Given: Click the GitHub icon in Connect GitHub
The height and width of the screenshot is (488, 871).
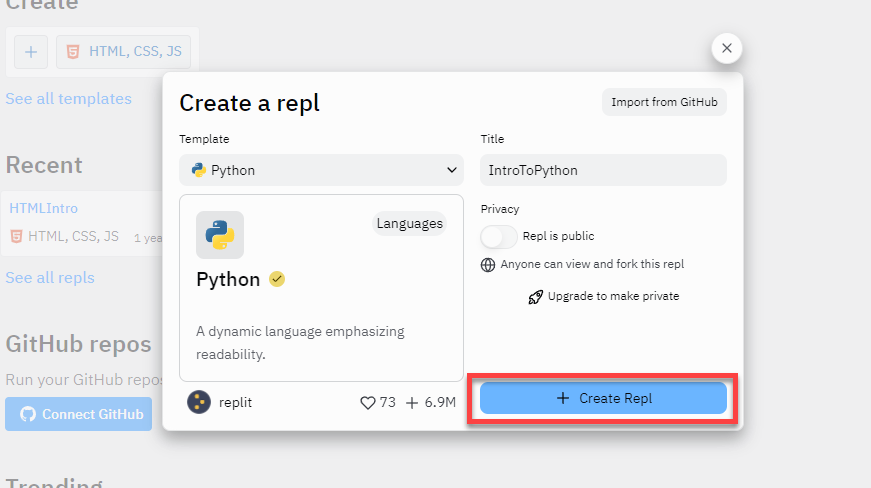Looking at the screenshot, I should pyautogui.click(x=28, y=414).
